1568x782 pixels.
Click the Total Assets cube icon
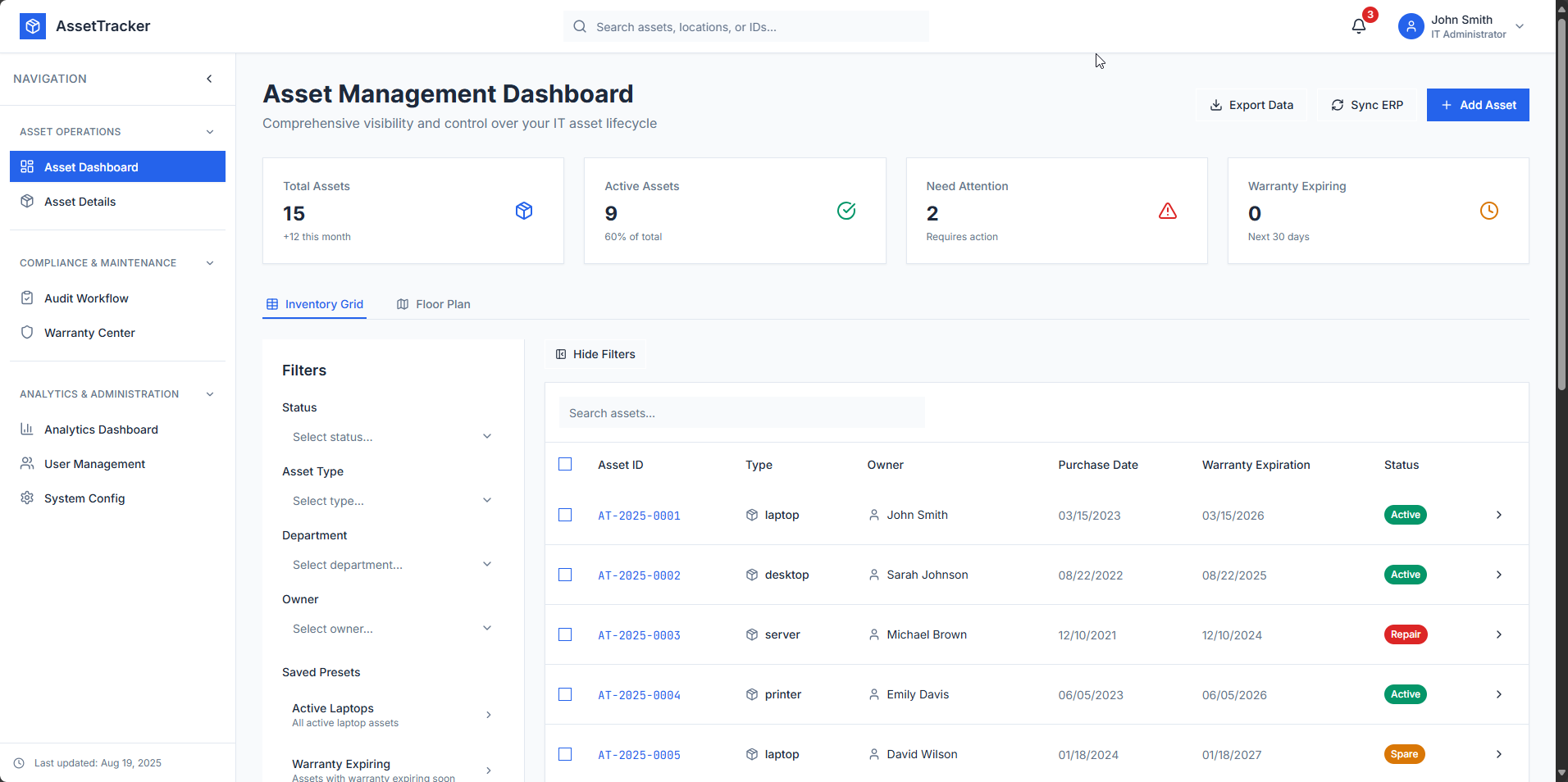click(x=524, y=211)
